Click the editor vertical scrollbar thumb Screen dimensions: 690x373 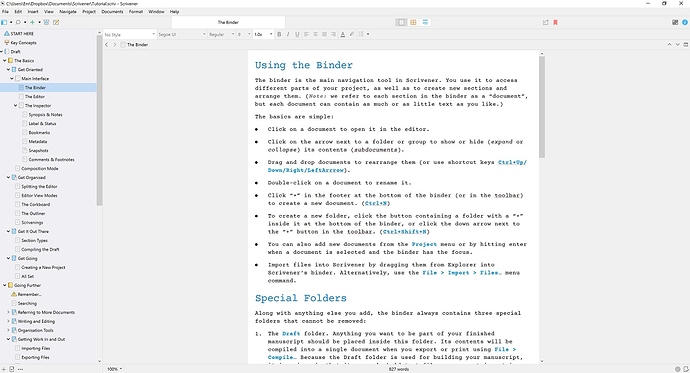pos(542,107)
